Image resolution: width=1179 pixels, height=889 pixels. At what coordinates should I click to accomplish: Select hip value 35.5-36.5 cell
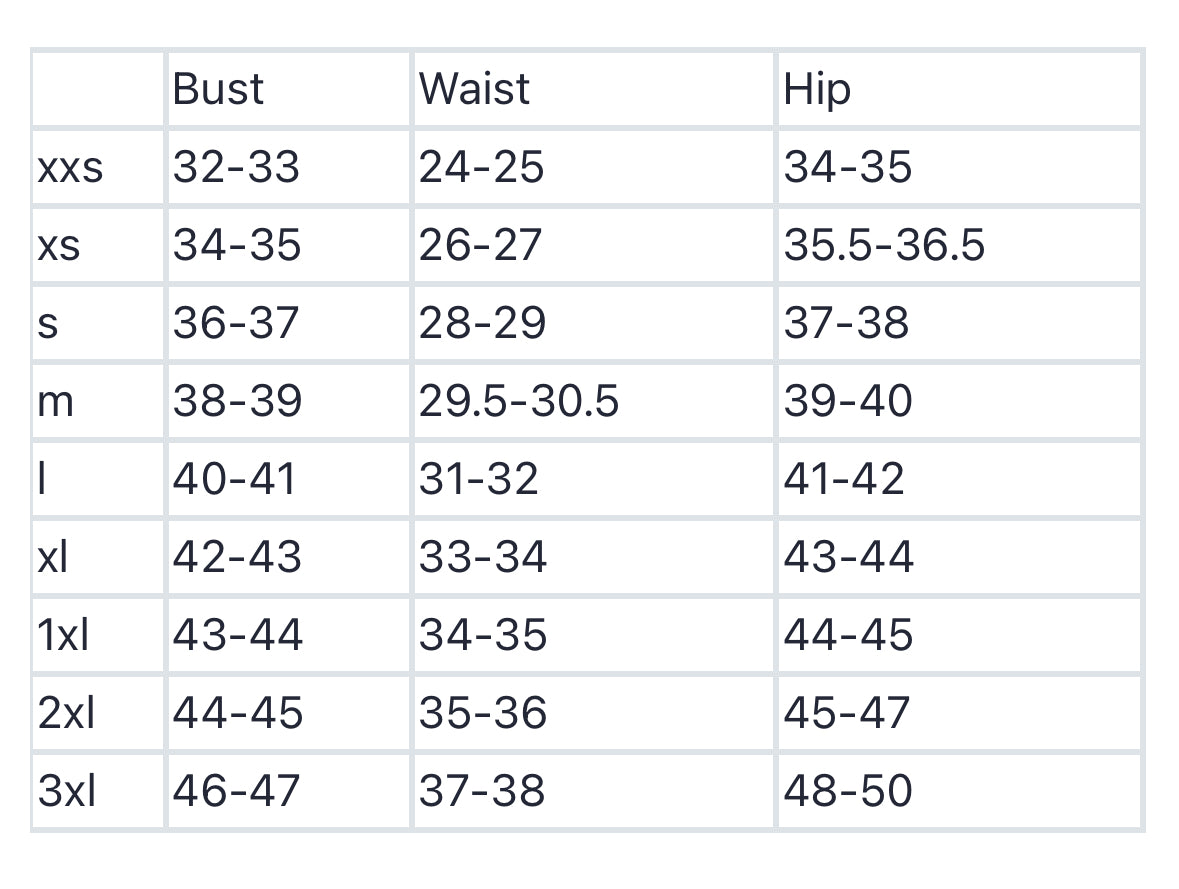tap(884, 245)
